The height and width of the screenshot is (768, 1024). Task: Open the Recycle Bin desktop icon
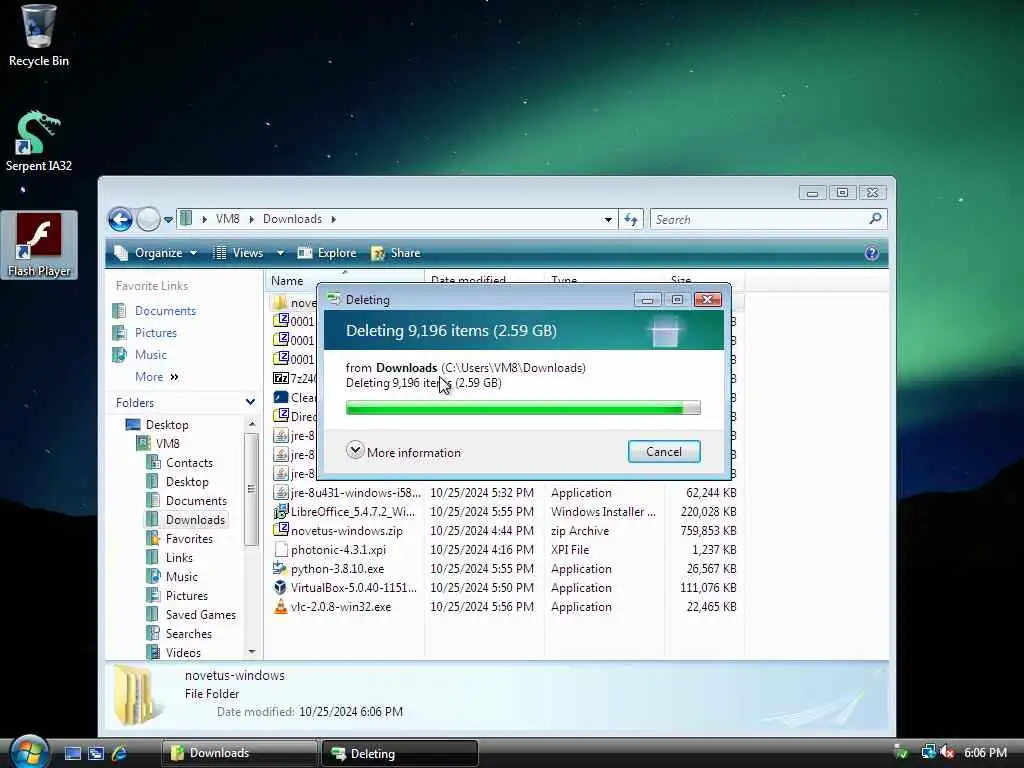point(38,36)
